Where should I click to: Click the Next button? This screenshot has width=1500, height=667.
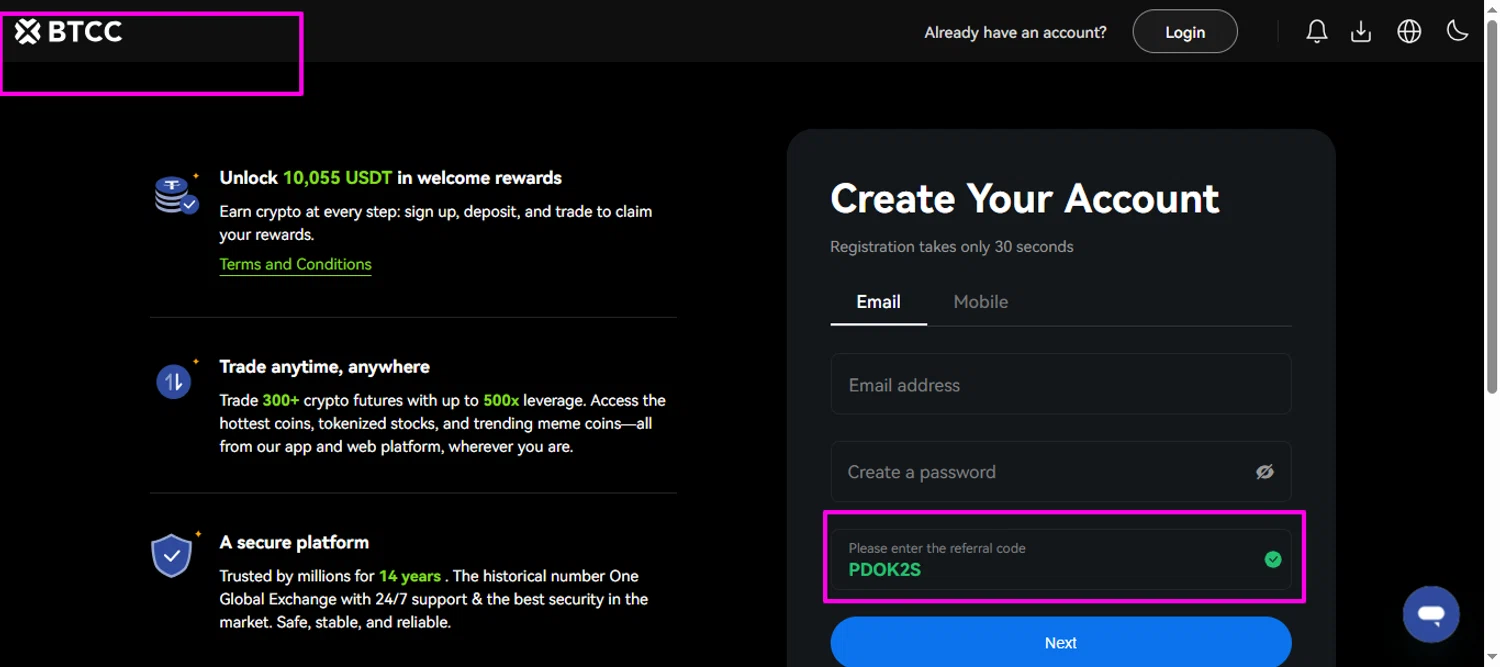(x=1061, y=642)
